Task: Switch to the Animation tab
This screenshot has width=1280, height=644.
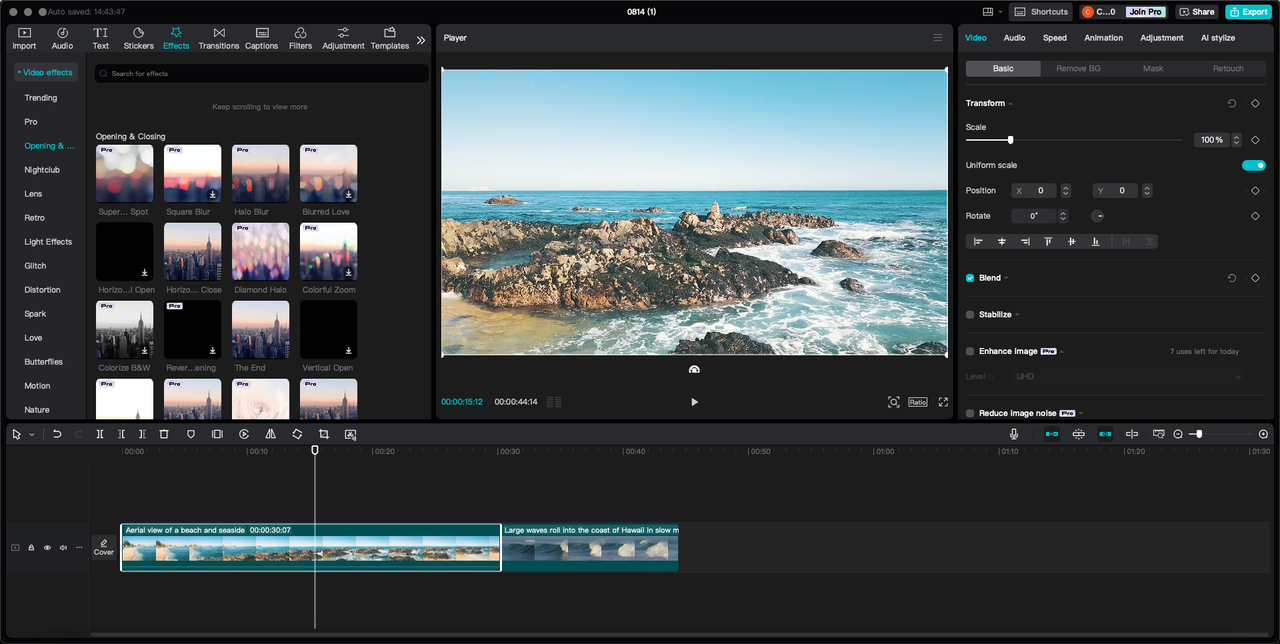Action: click(1103, 38)
